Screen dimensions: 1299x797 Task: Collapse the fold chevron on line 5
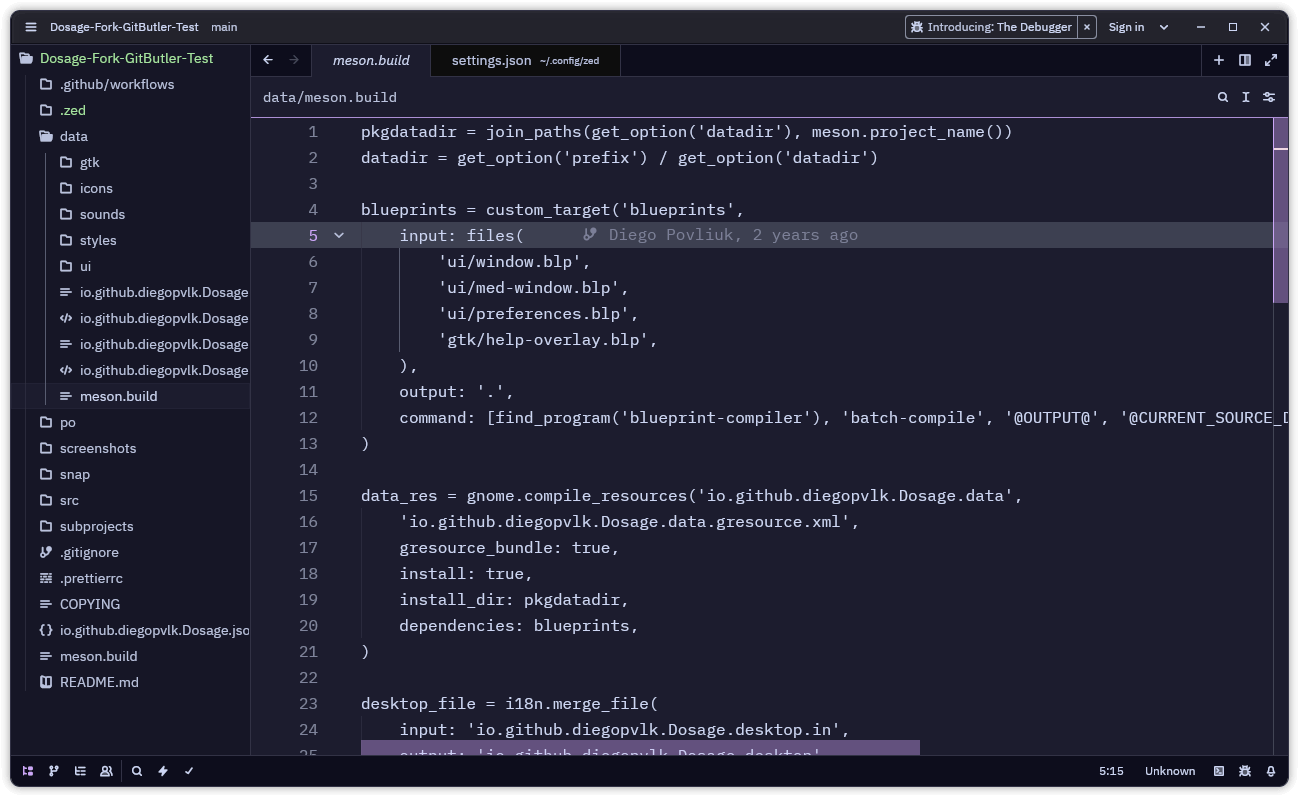point(339,235)
